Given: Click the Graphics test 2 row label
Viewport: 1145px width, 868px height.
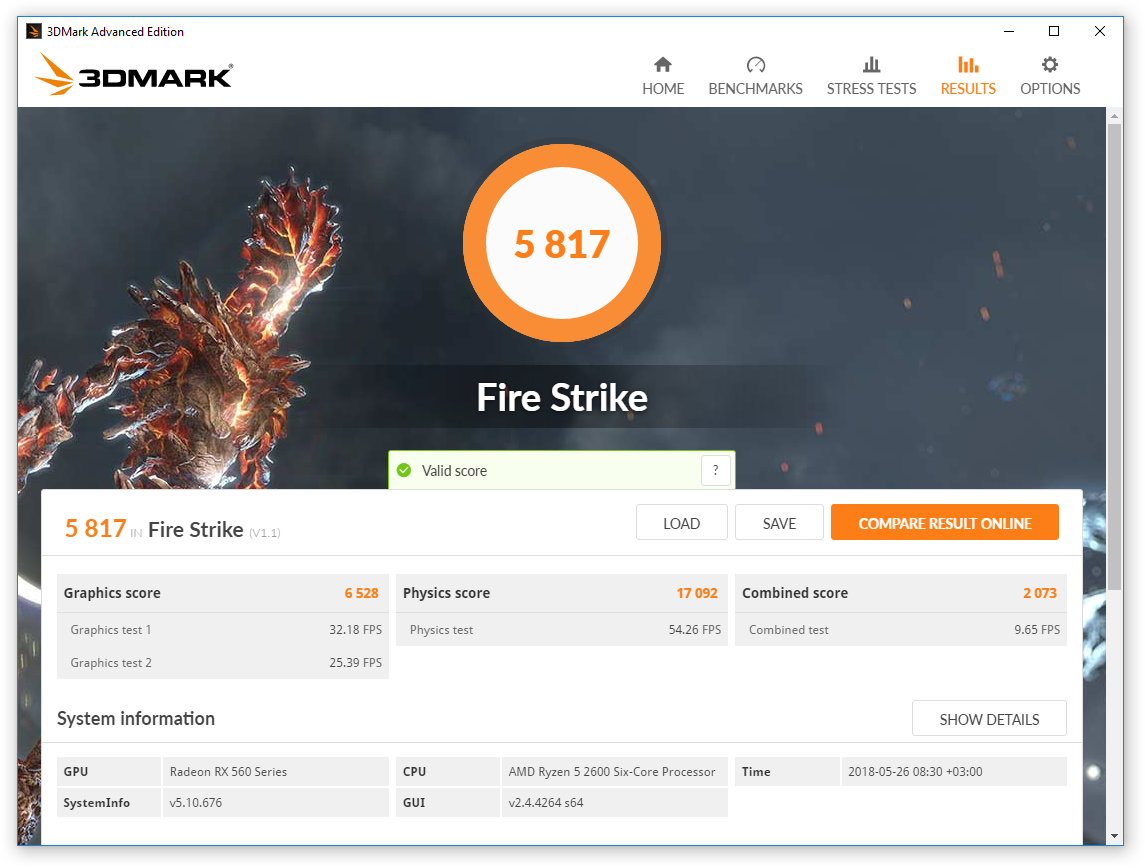Looking at the screenshot, I should 111,662.
